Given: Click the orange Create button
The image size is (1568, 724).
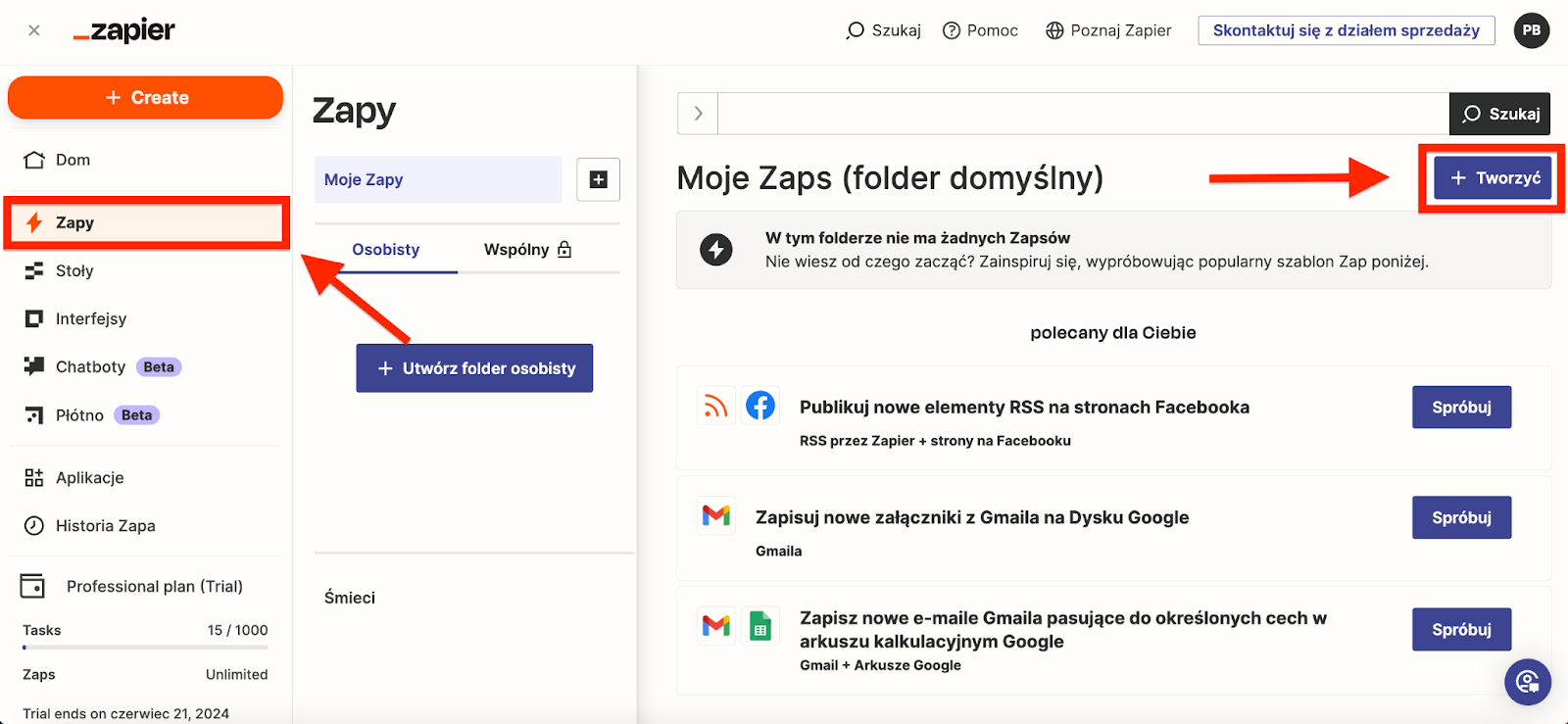Looking at the screenshot, I should pyautogui.click(x=145, y=98).
